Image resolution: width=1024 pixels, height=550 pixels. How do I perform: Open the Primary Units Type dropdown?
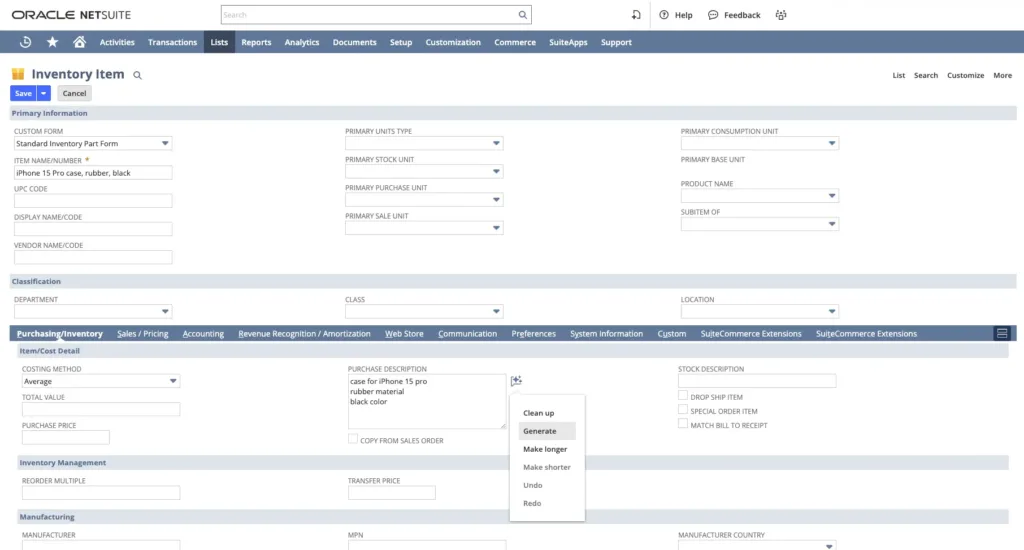coord(496,143)
